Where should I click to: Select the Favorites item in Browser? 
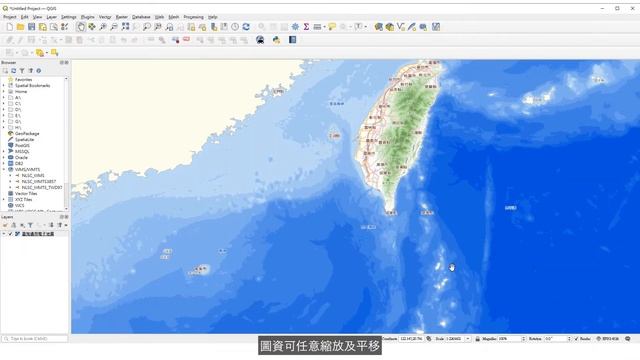(23, 80)
